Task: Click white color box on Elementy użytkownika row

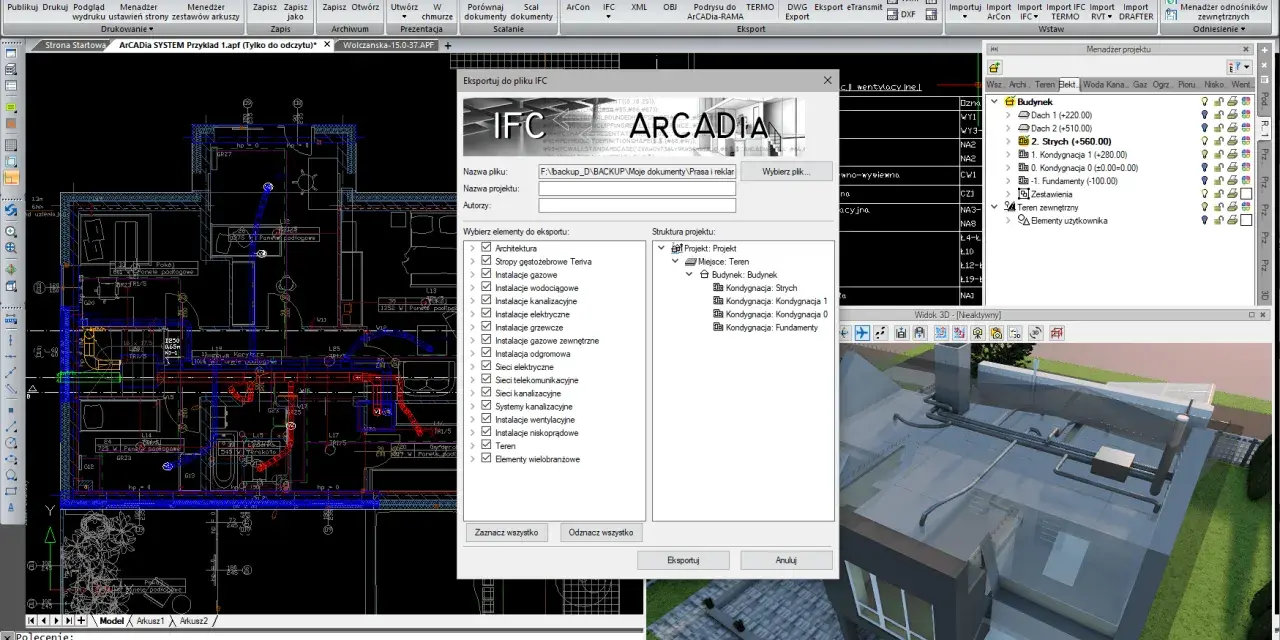Action: [x=1246, y=220]
